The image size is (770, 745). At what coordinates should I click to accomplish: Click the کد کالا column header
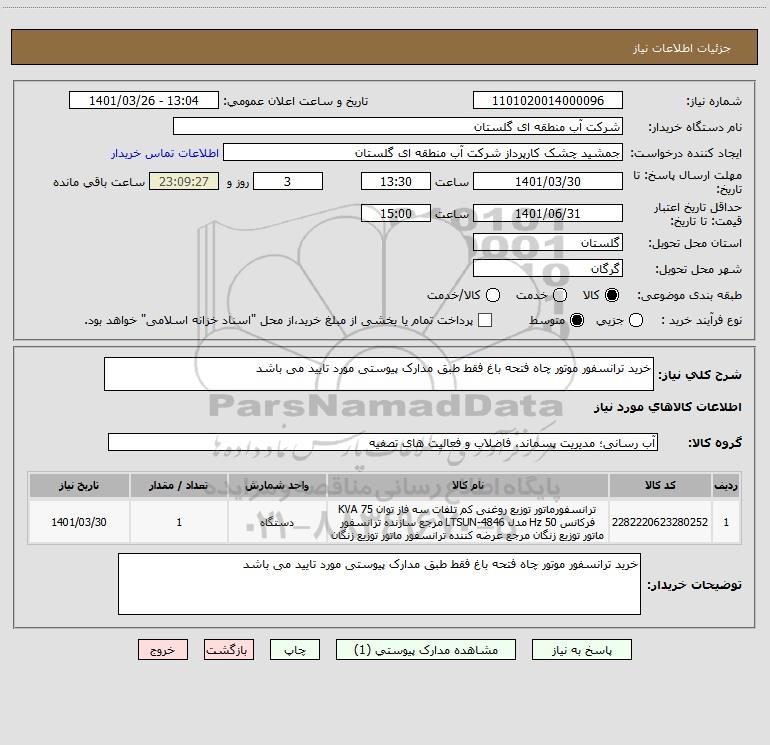click(x=660, y=485)
